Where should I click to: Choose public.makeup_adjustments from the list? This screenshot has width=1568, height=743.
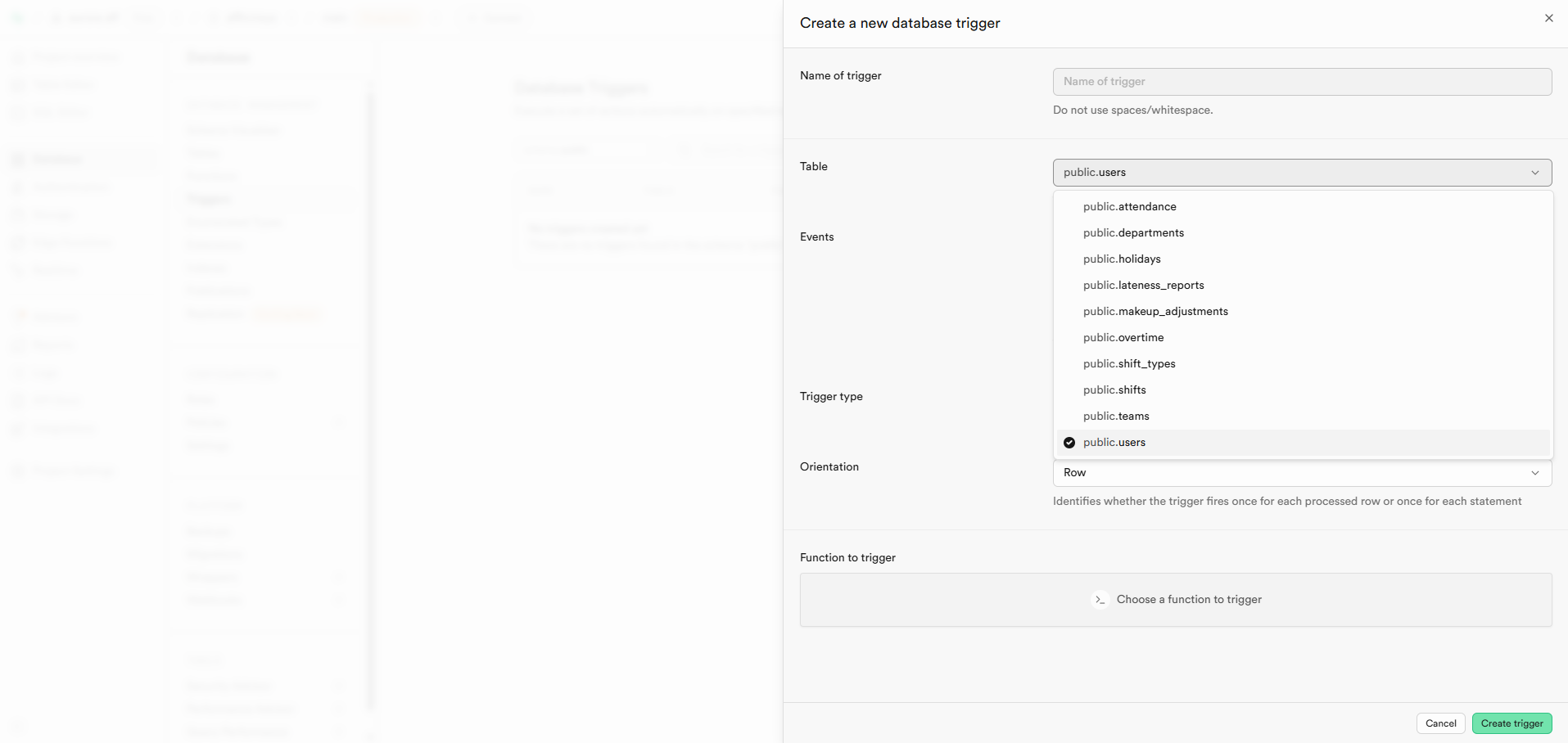[x=1155, y=312]
